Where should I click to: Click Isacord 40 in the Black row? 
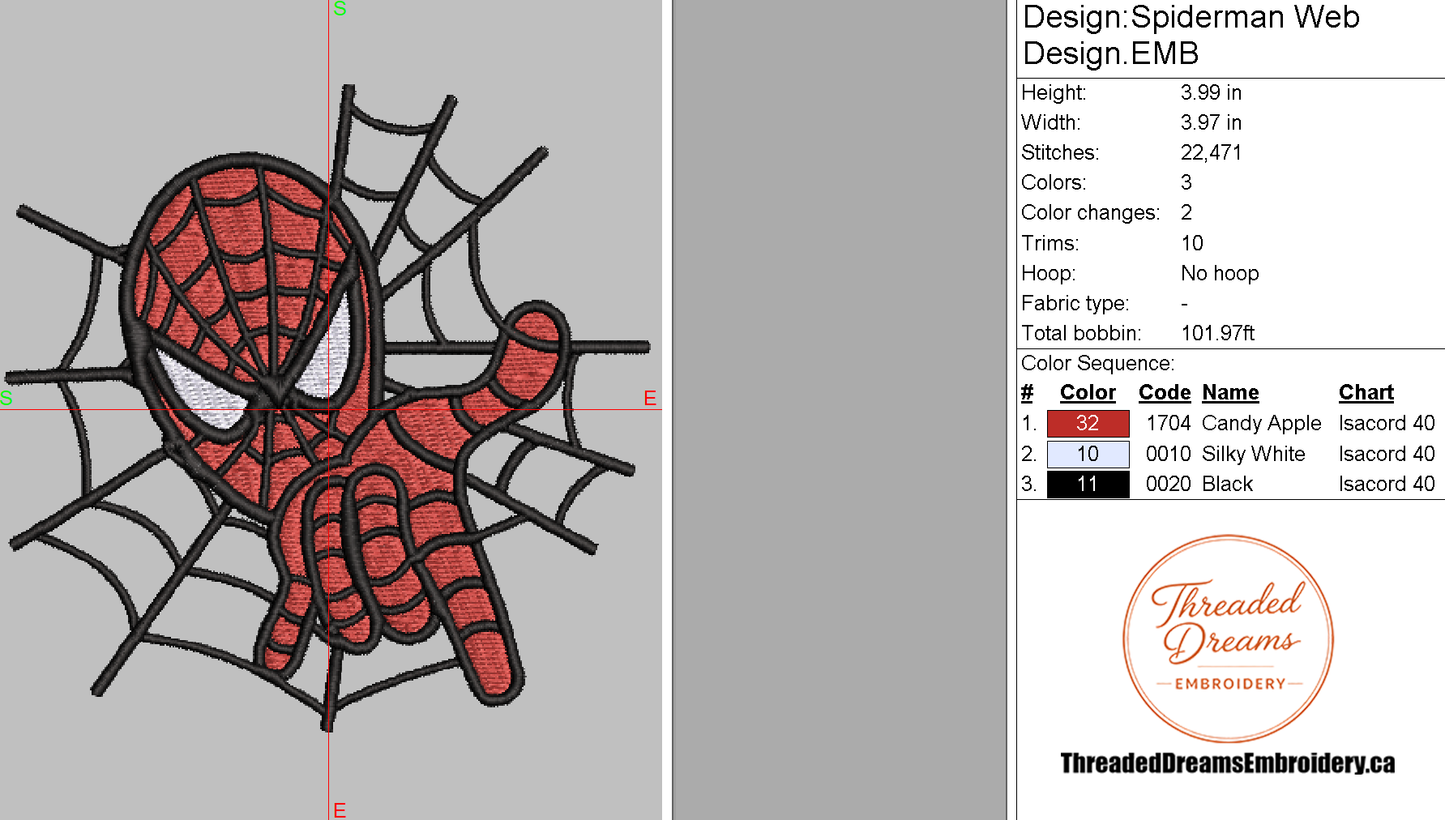1387,484
